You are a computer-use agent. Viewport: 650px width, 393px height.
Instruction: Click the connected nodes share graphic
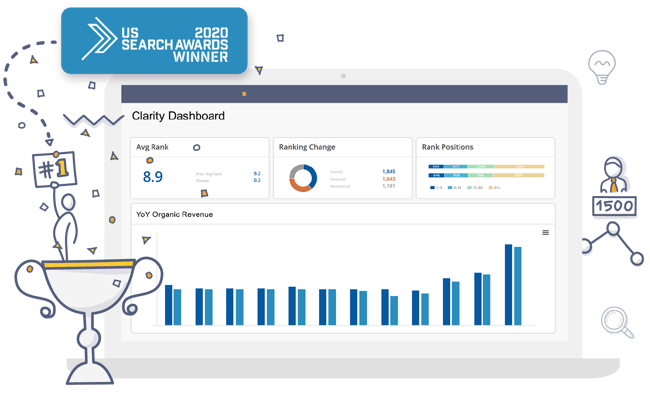[x=612, y=244]
